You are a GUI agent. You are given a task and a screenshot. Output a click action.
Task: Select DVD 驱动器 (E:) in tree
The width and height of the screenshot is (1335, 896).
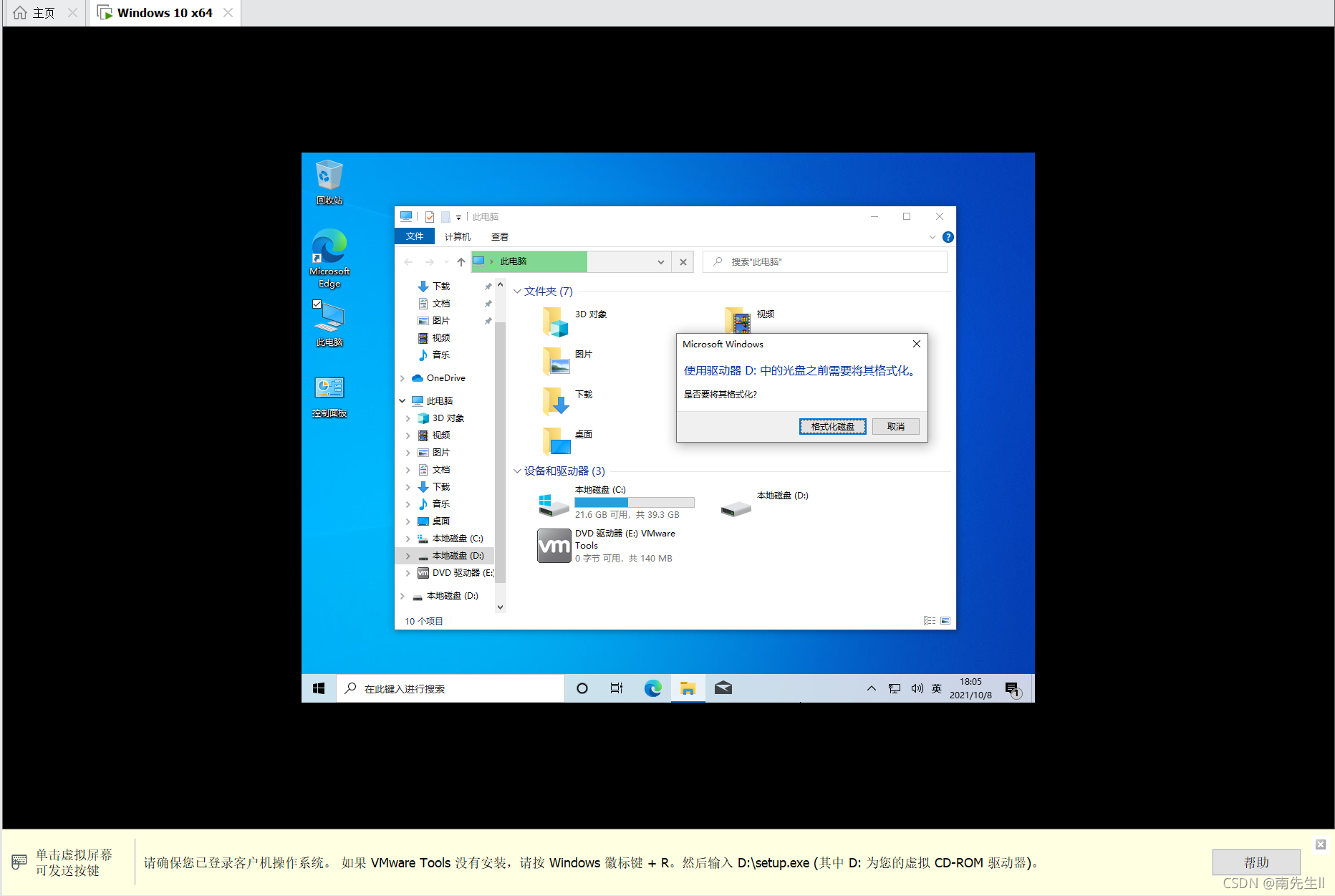click(x=456, y=573)
